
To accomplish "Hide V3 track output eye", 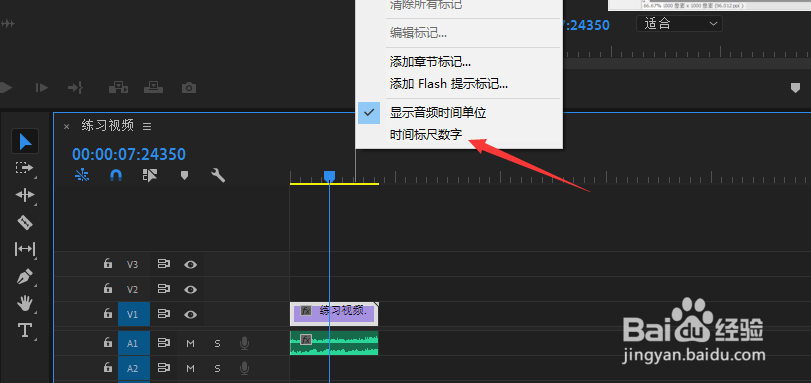I will click(191, 264).
